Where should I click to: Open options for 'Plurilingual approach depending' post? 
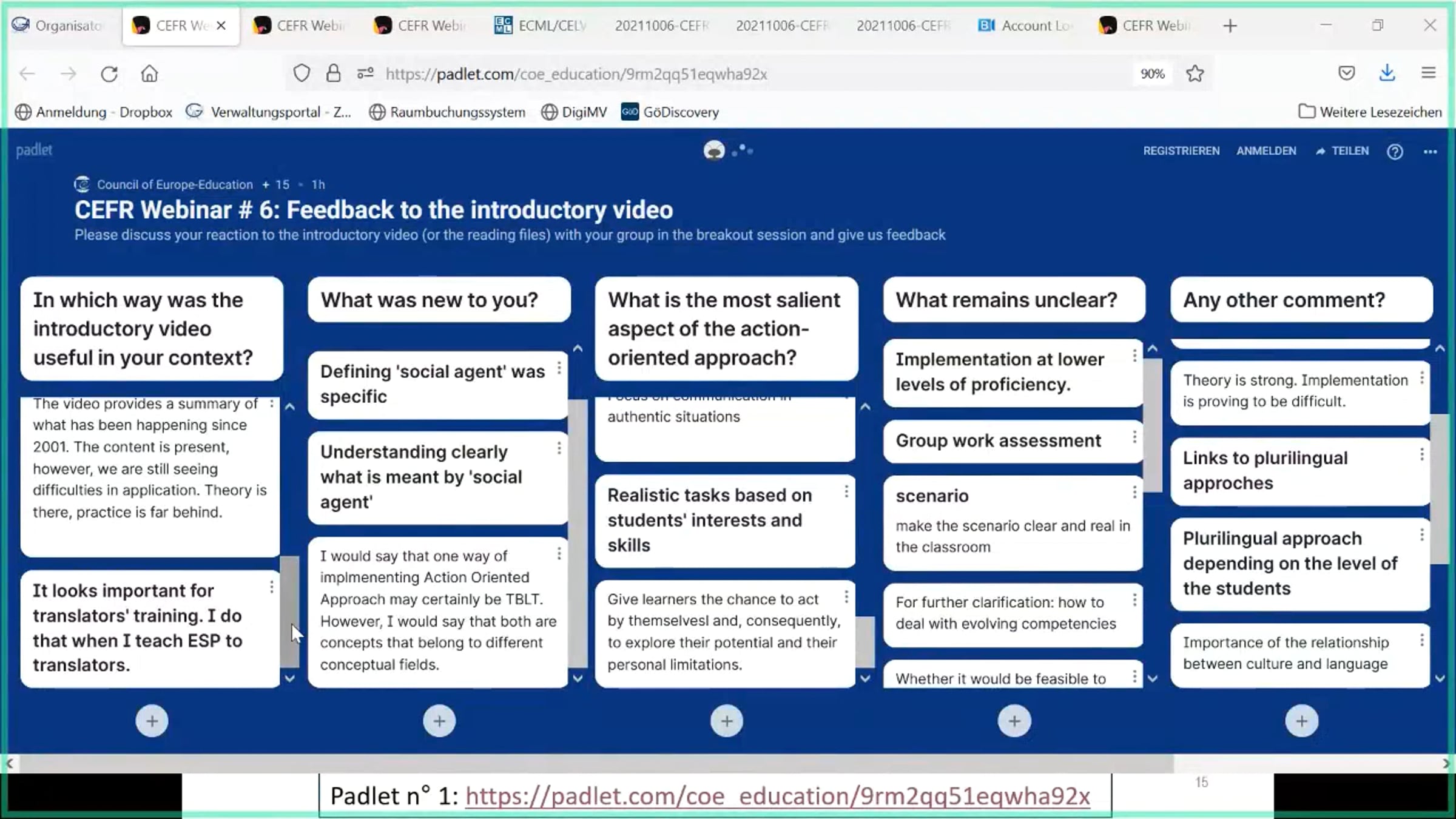point(1421,535)
